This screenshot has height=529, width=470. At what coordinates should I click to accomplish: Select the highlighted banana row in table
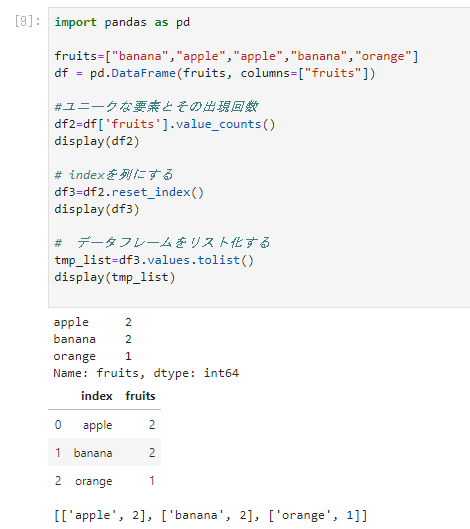[x=105, y=452]
